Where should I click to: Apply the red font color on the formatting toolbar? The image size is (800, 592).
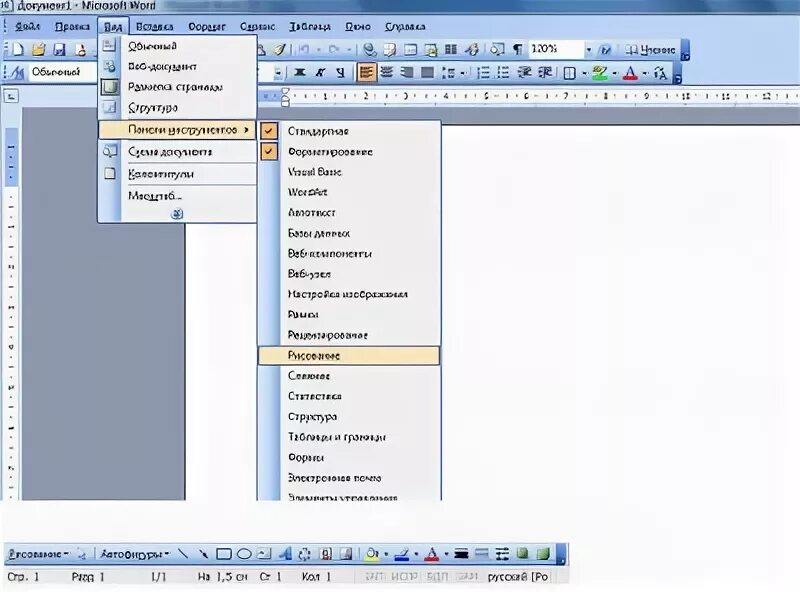coord(631,73)
